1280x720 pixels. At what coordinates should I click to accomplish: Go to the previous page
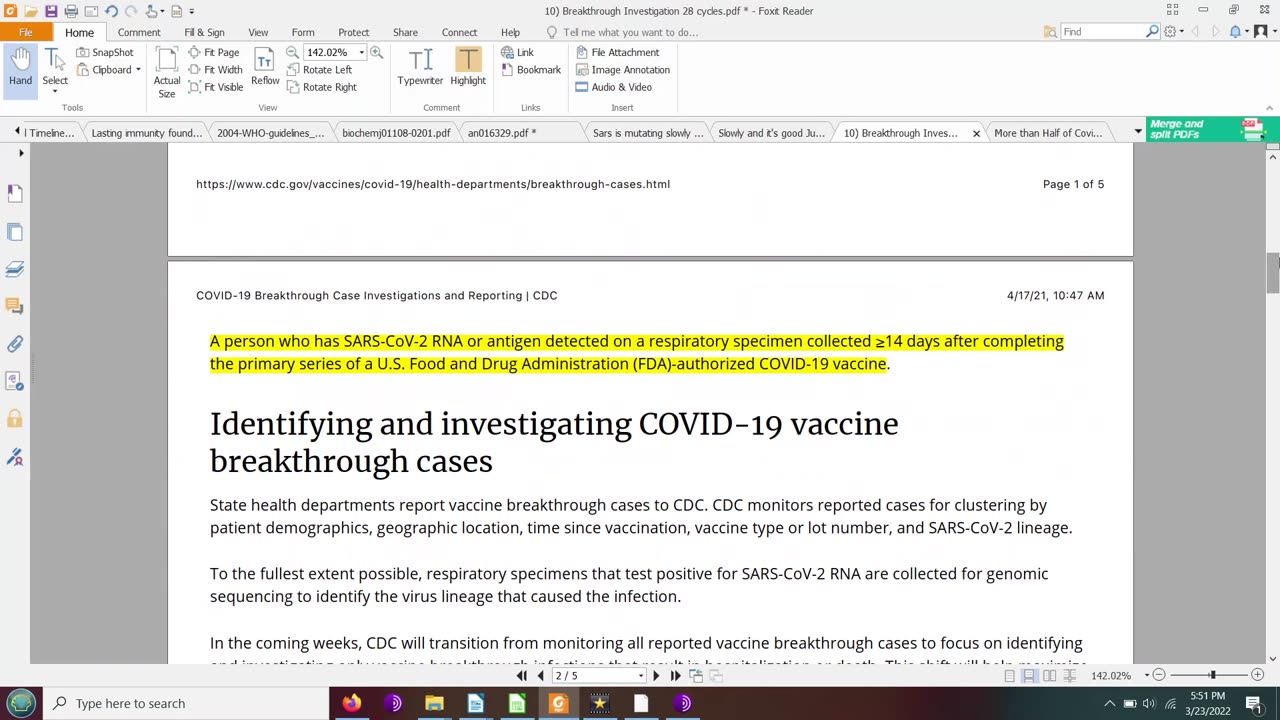(x=540, y=676)
